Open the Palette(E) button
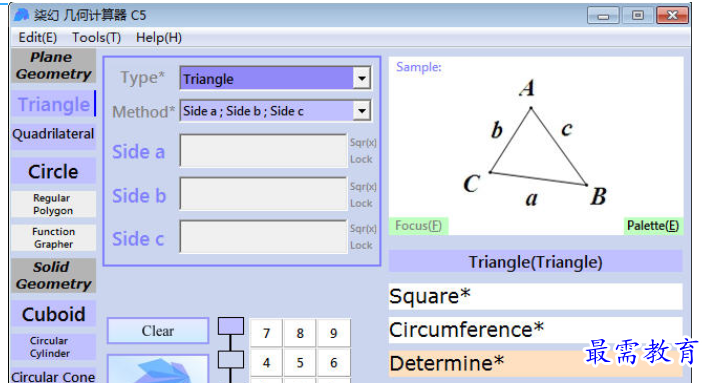 click(653, 226)
